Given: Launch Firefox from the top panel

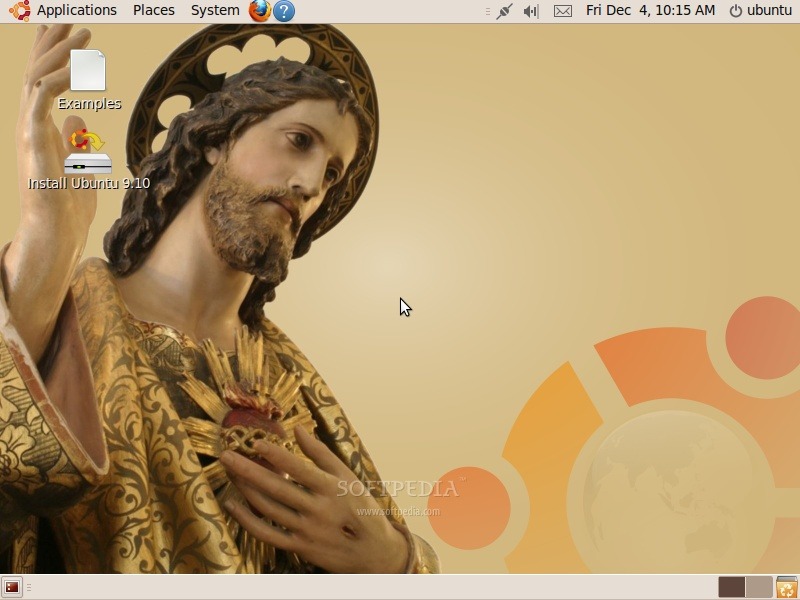Looking at the screenshot, I should pos(260,11).
